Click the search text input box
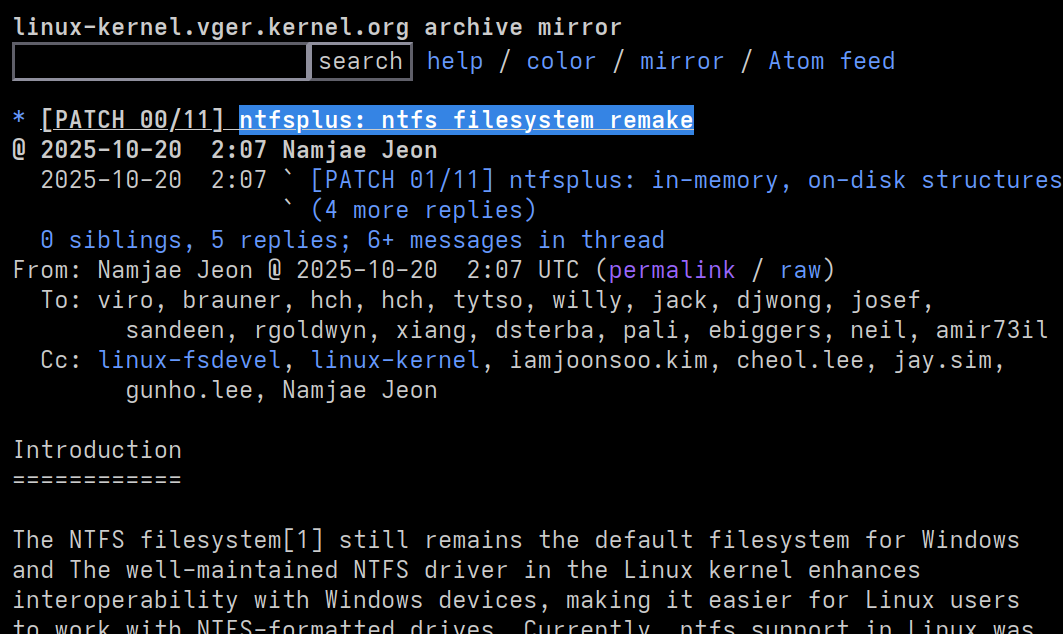This screenshot has width=1063, height=634. (x=160, y=61)
